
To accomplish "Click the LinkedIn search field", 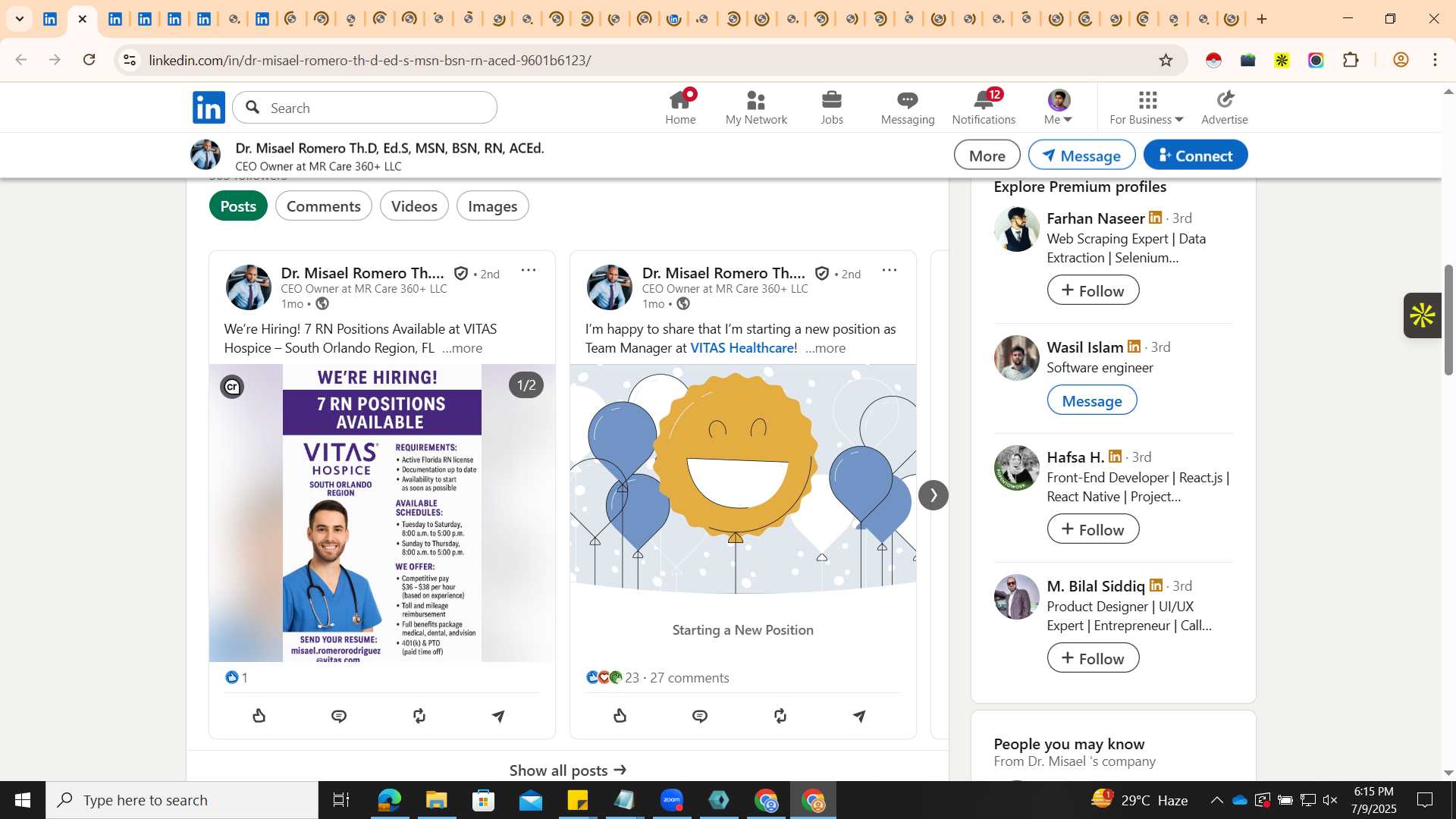I will tap(365, 108).
